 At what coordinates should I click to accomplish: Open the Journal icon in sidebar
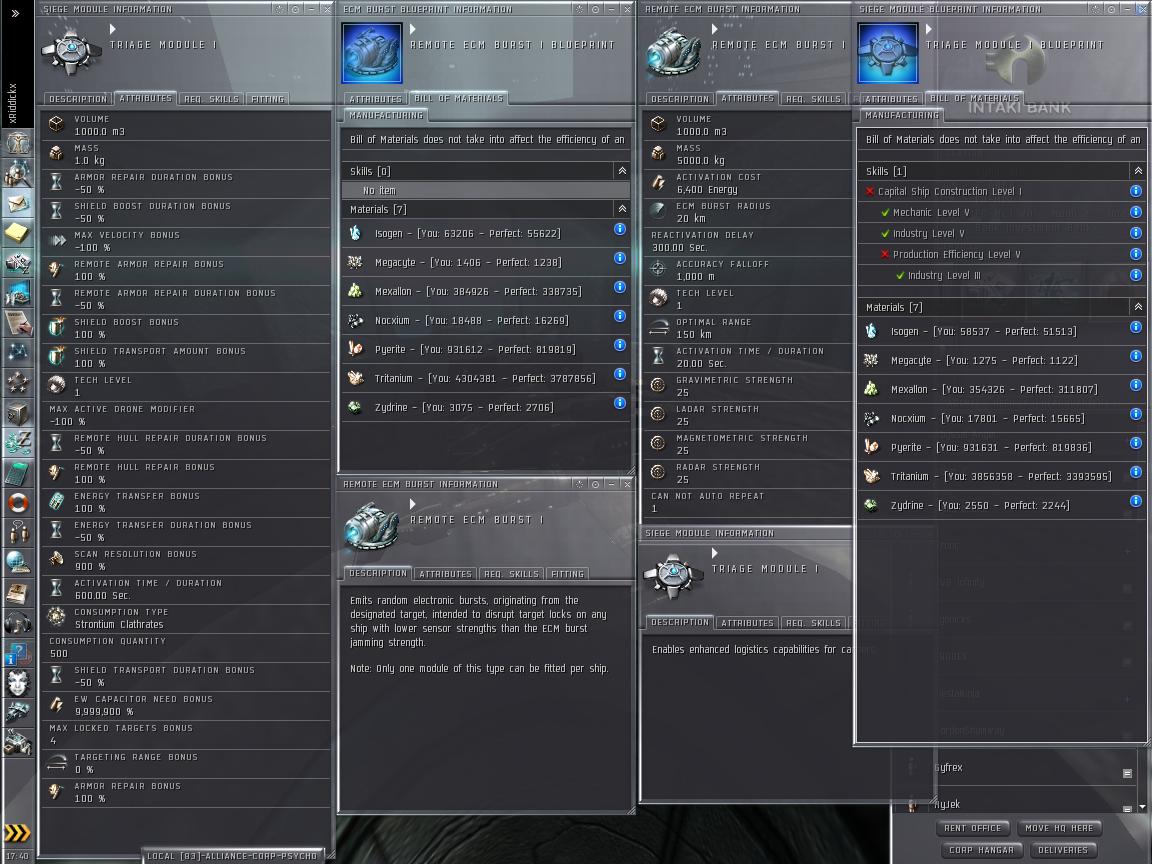[x=18, y=593]
